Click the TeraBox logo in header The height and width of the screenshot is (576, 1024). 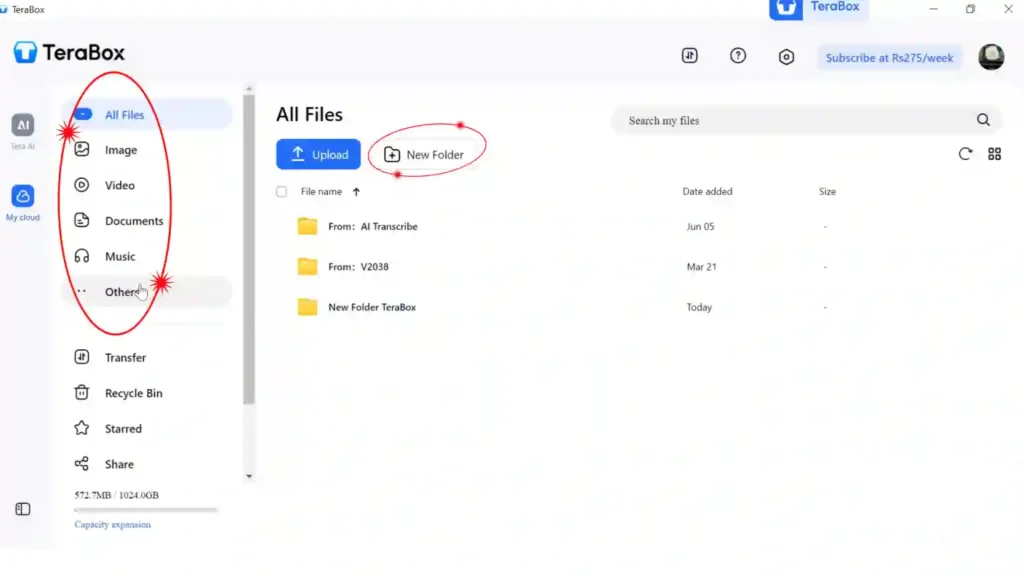click(x=69, y=52)
